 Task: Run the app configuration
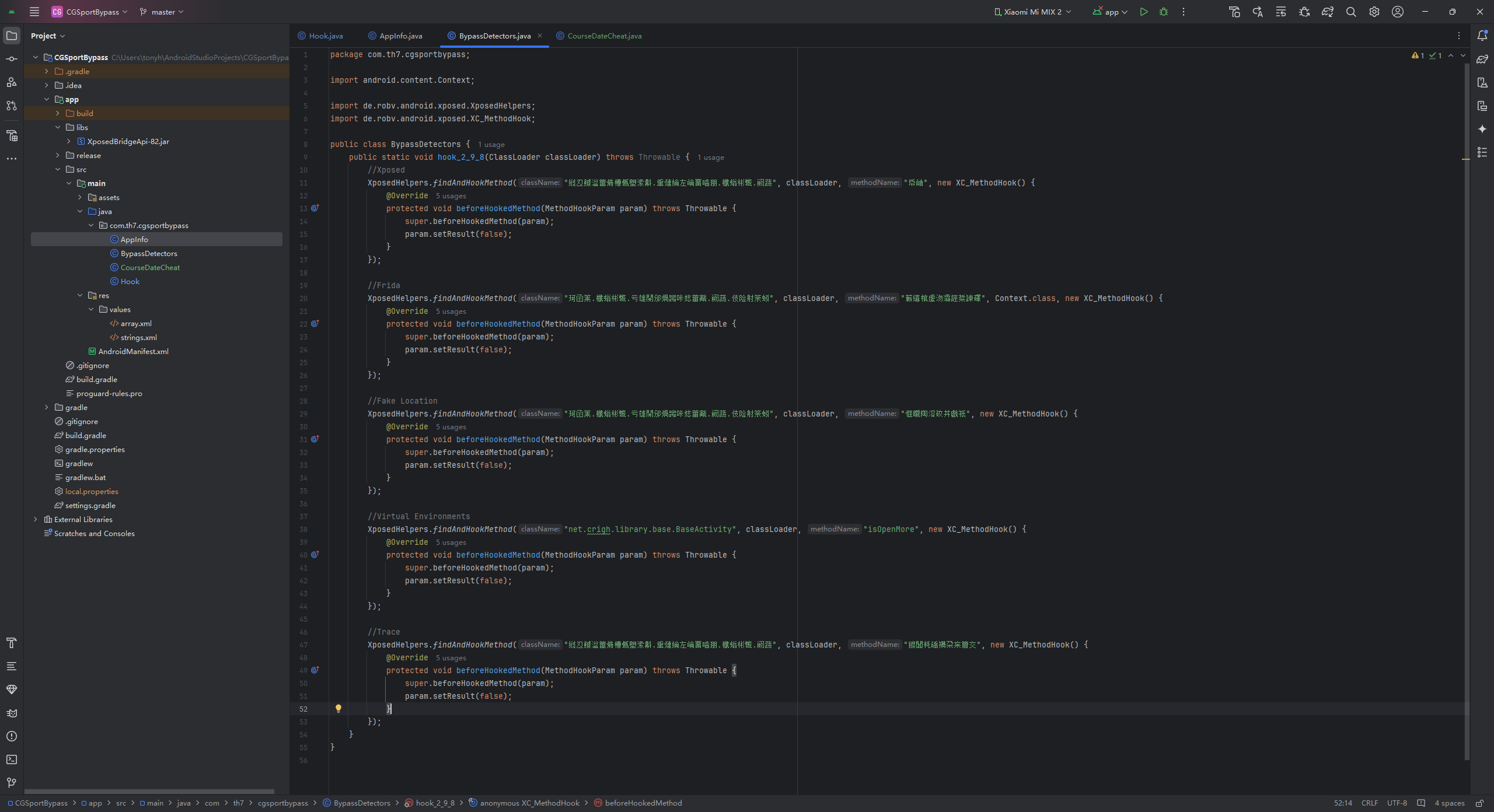pos(1144,12)
